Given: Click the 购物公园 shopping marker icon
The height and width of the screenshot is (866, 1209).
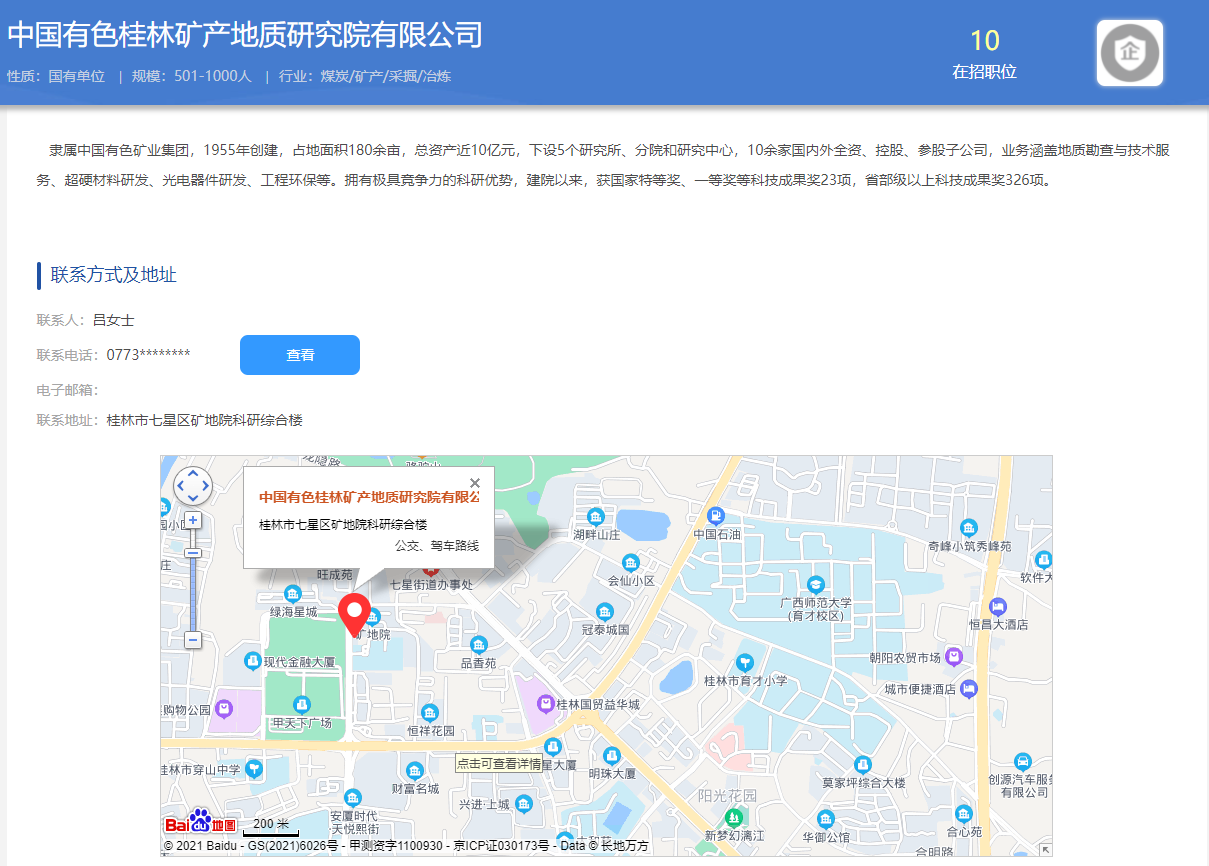Looking at the screenshot, I should pyautogui.click(x=225, y=709).
